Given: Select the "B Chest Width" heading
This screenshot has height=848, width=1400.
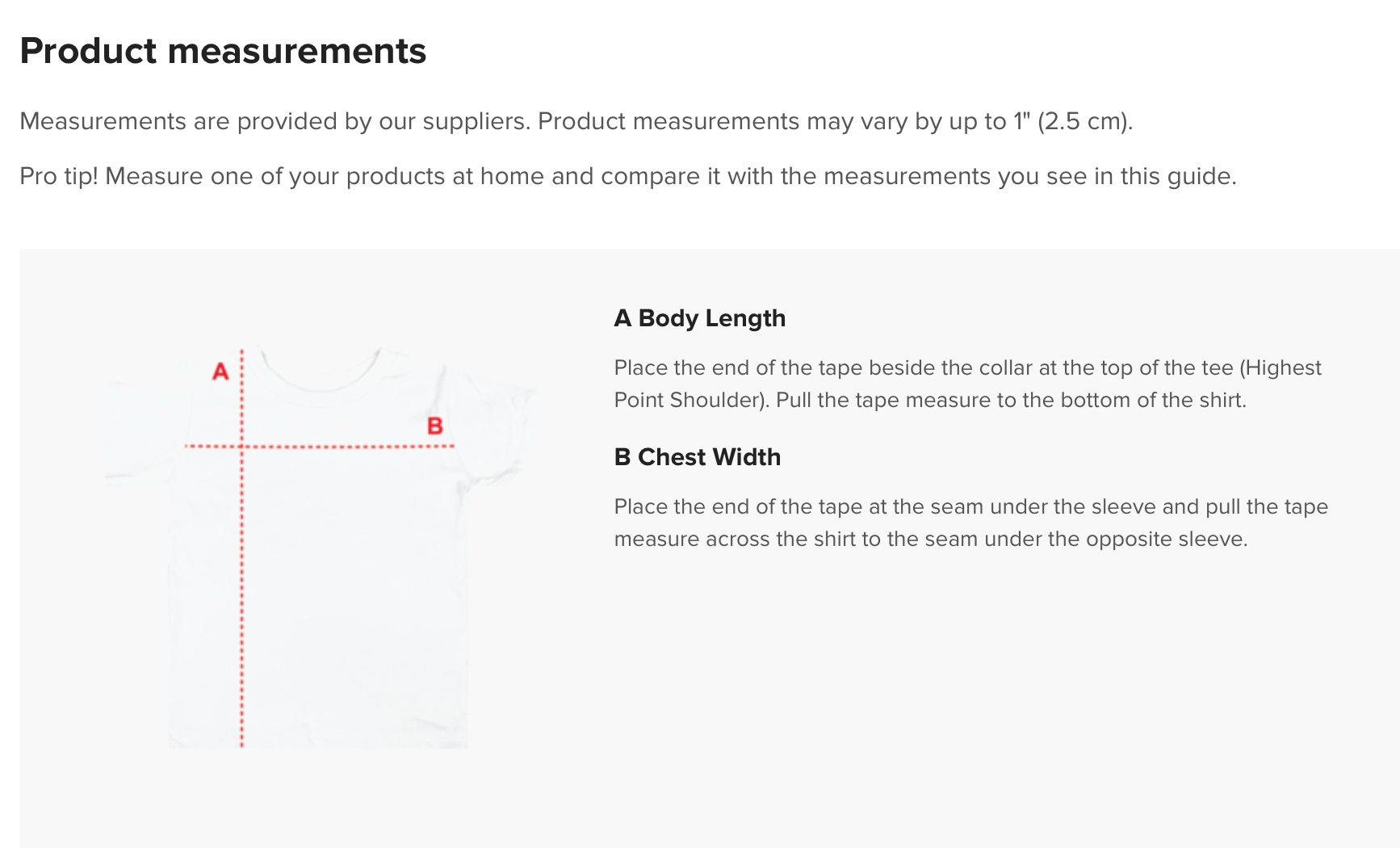Looking at the screenshot, I should click(697, 457).
